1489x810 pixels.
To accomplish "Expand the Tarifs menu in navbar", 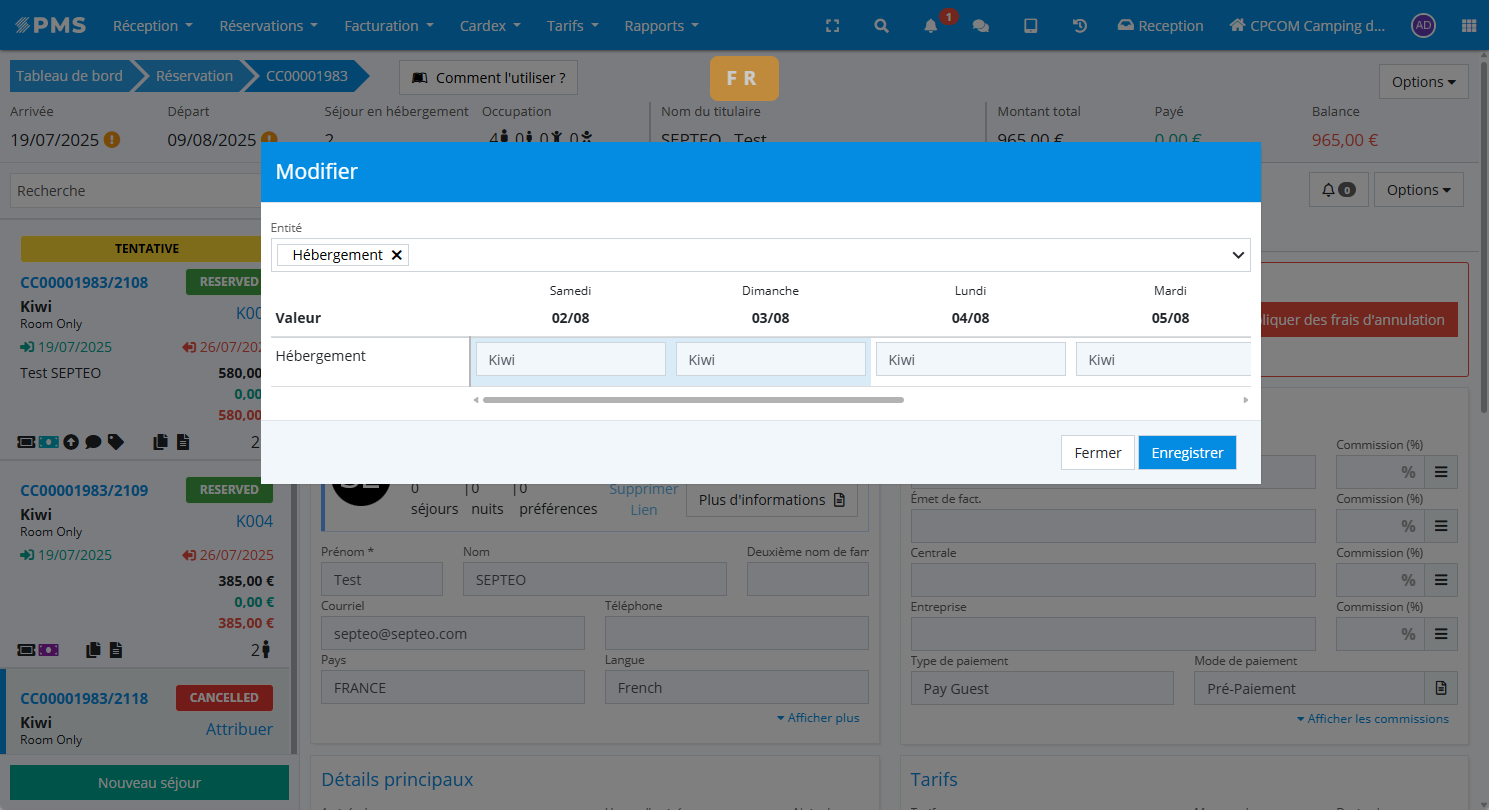I will (572, 26).
